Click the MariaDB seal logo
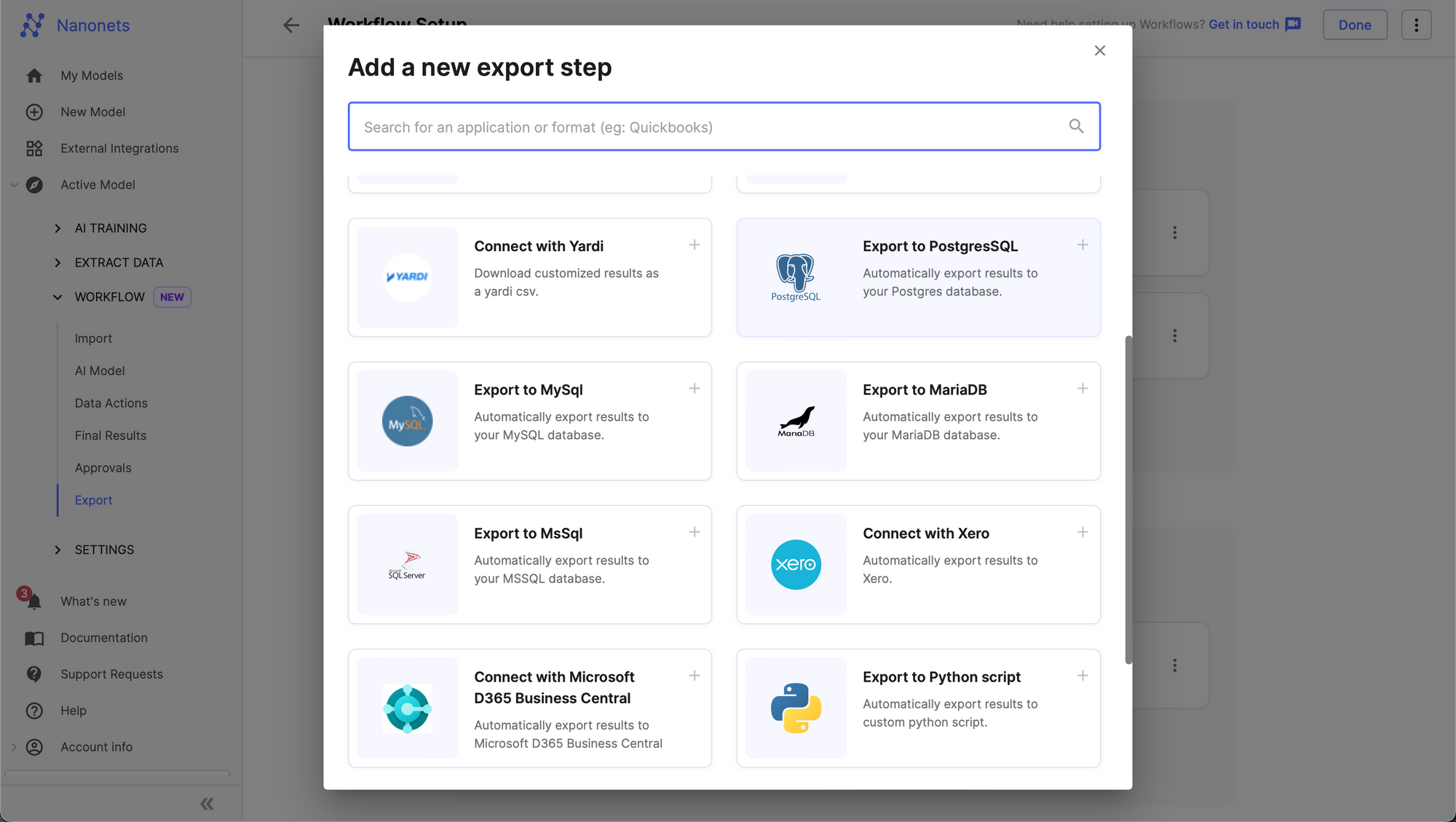This screenshot has width=1456, height=822. point(796,421)
